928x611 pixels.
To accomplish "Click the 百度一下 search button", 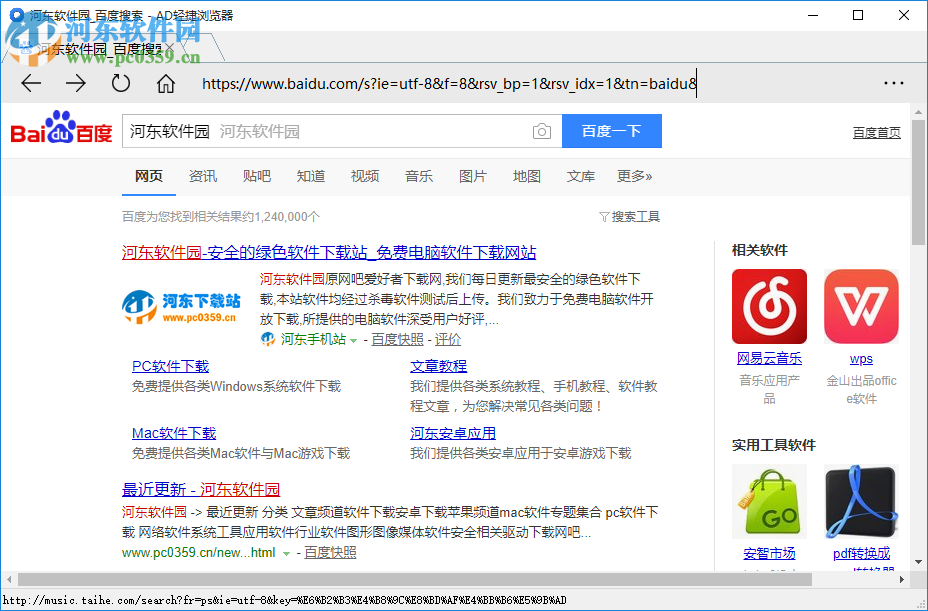I will pyautogui.click(x=612, y=131).
